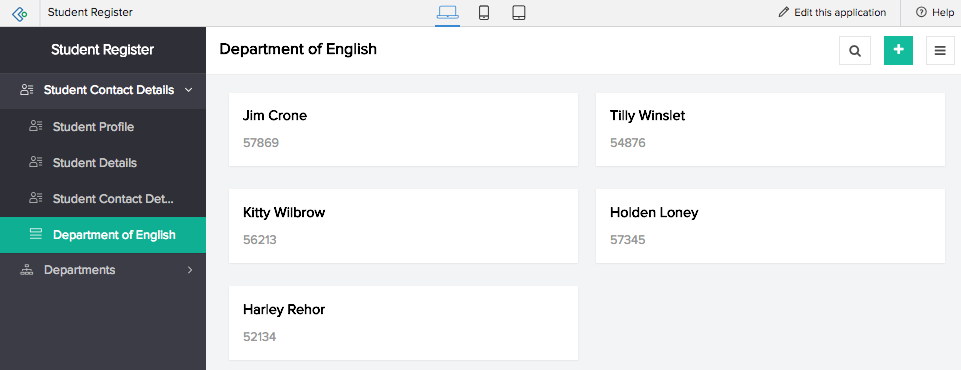Open Tilly Winslet record card

tap(770, 129)
